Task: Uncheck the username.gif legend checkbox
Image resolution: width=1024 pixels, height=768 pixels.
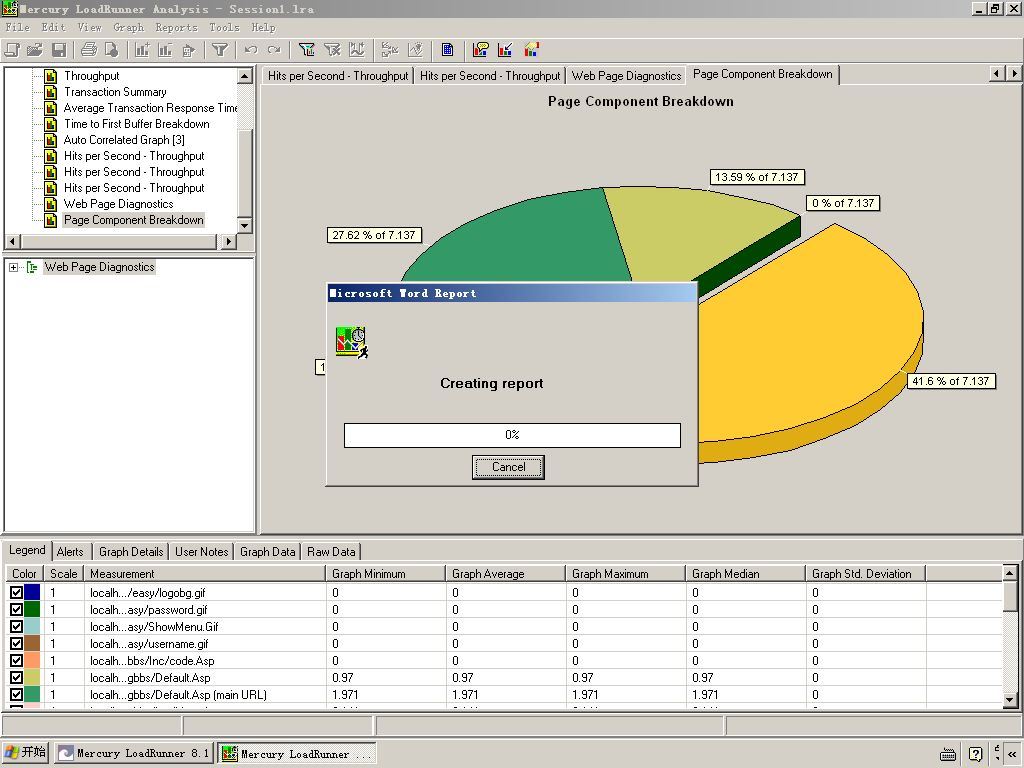Action: click(x=16, y=643)
